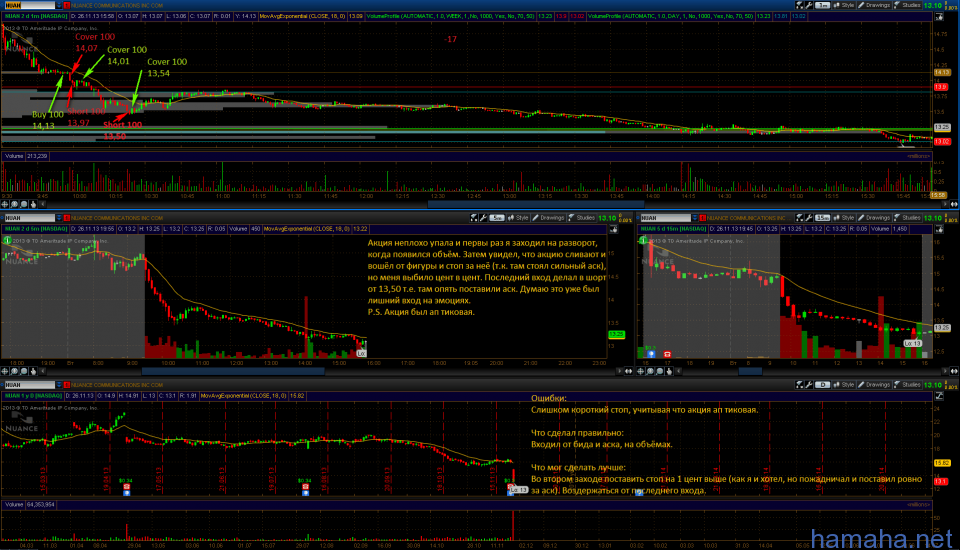Image resolution: width=960 pixels, height=550 pixels.
Task: Click the NUAN symbol field in top chart
Action: coord(28,5)
